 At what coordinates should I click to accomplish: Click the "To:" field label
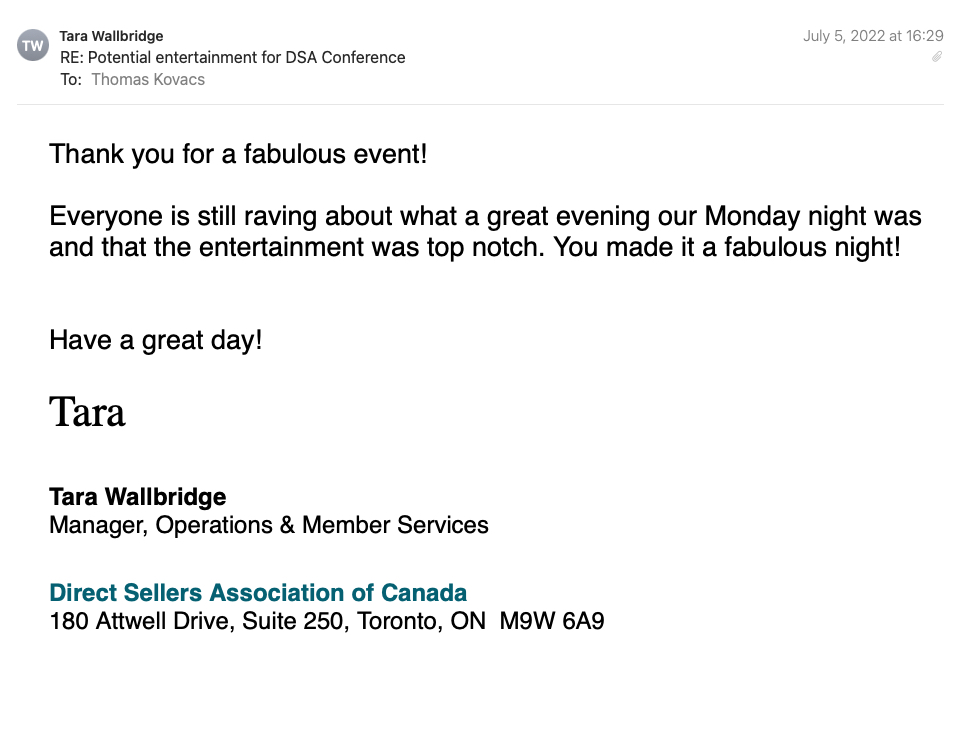70,79
